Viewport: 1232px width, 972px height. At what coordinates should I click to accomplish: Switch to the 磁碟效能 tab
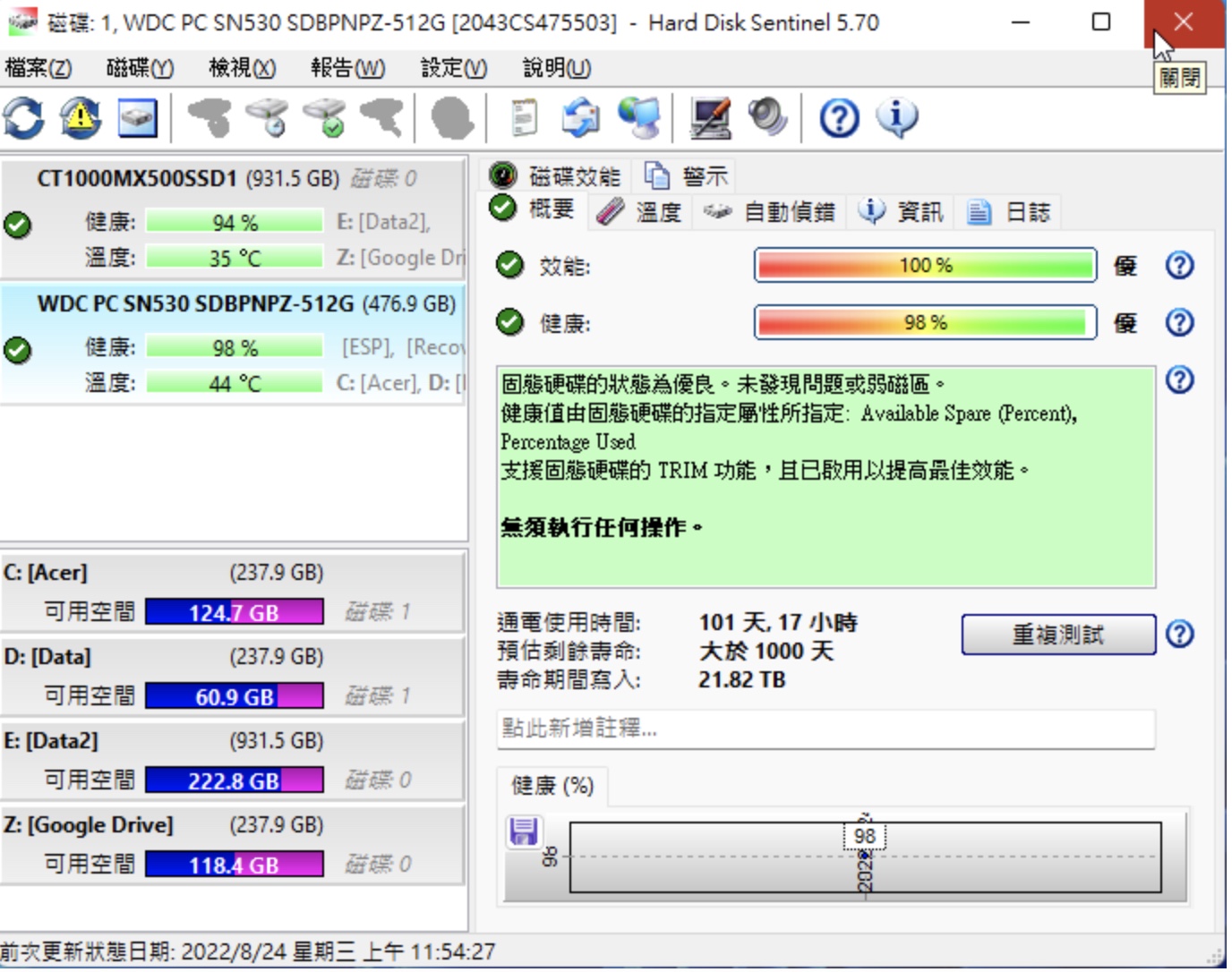point(557,176)
